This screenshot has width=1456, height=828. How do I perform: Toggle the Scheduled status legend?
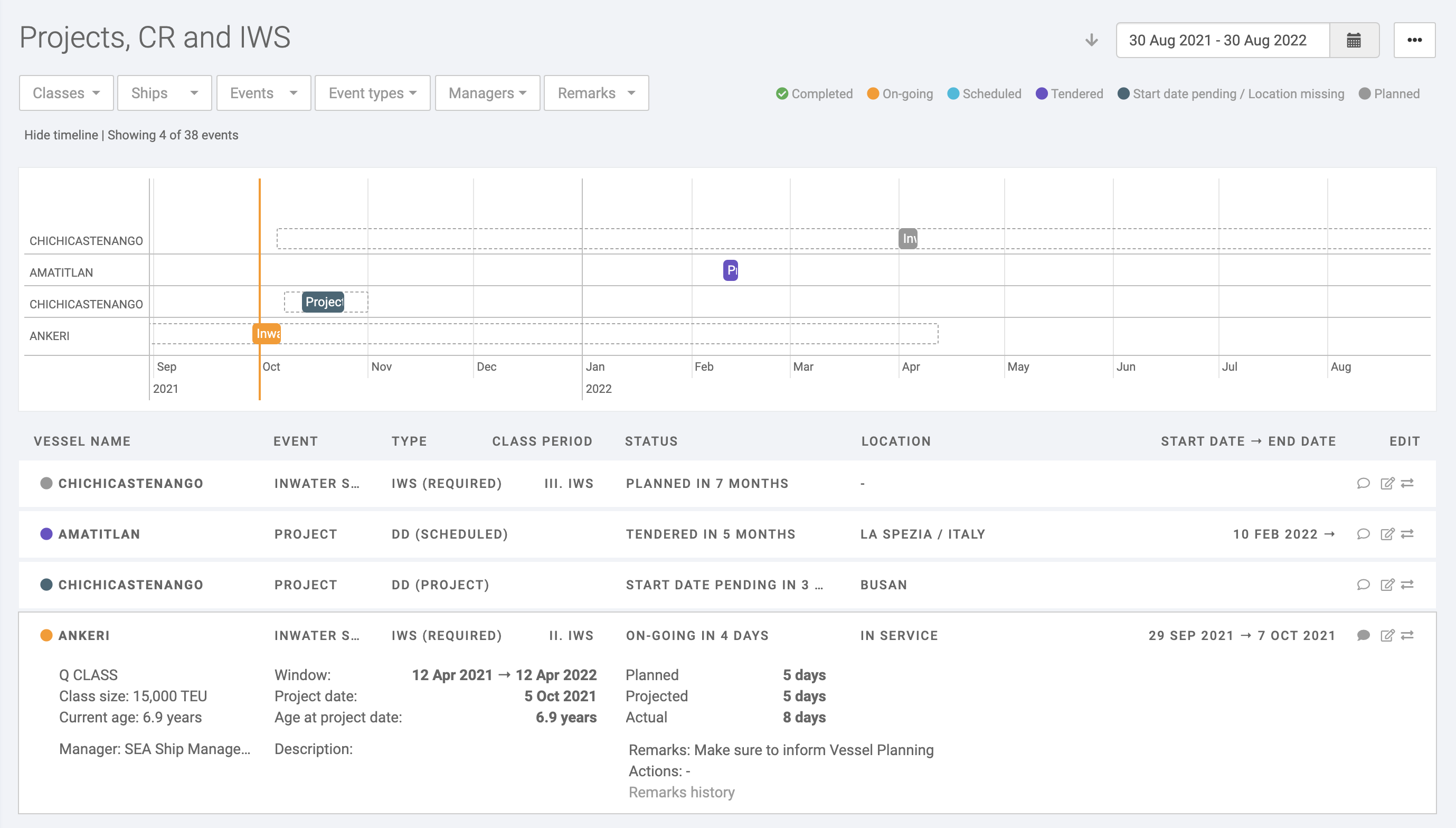click(x=984, y=94)
